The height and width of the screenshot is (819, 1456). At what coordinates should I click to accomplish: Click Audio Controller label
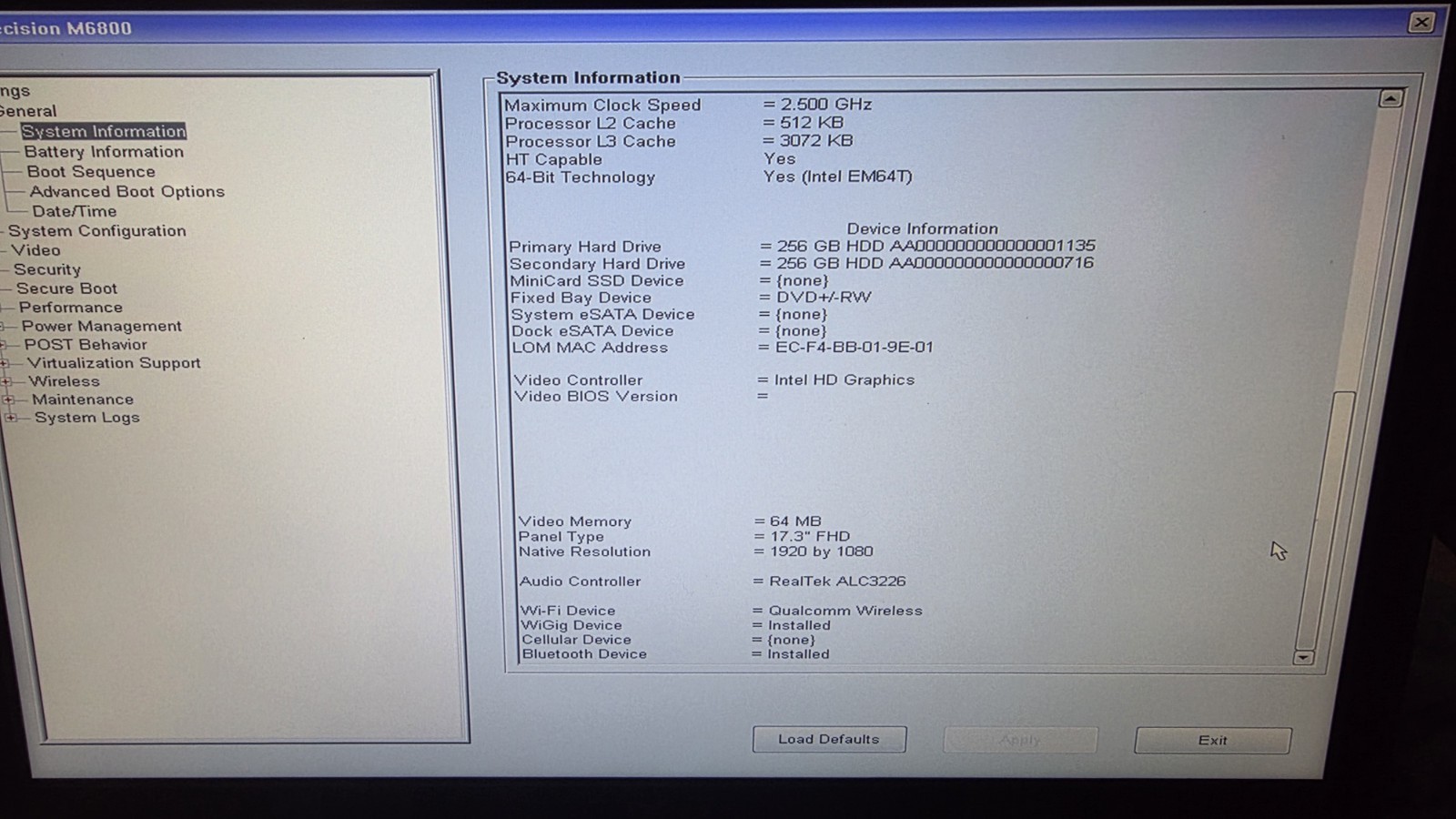coord(580,581)
